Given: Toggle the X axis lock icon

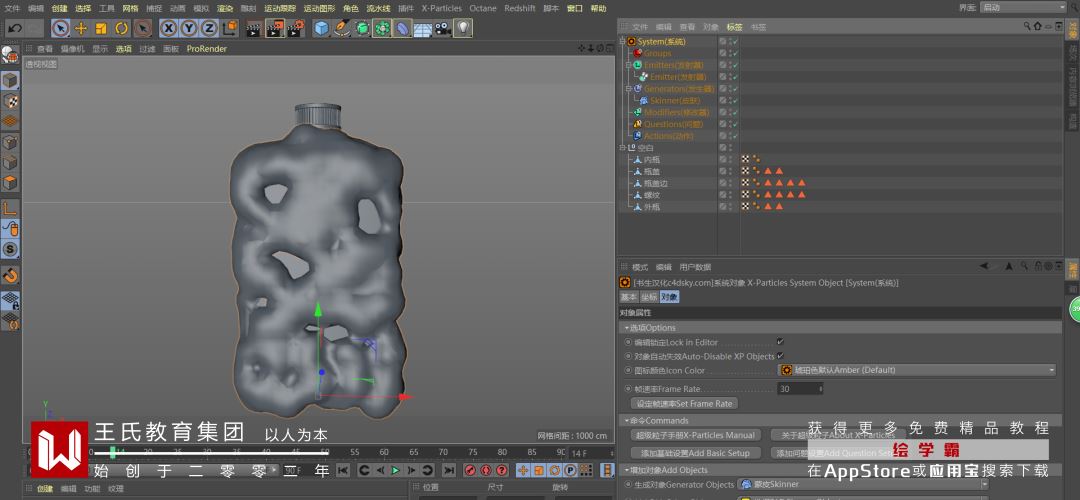Looking at the screenshot, I should point(169,28).
